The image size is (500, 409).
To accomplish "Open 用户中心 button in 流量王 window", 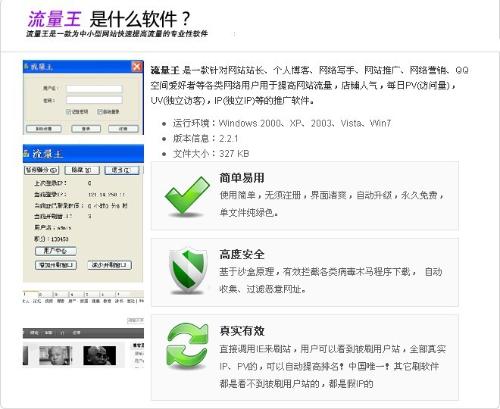I will (56, 251).
